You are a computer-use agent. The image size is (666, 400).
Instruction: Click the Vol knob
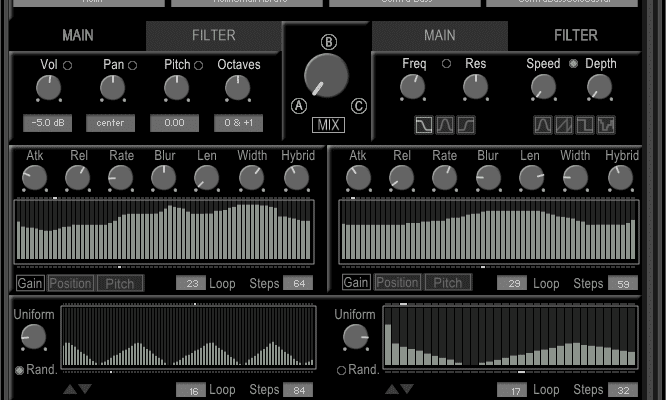pyautogui.click(x=48, y=89)
